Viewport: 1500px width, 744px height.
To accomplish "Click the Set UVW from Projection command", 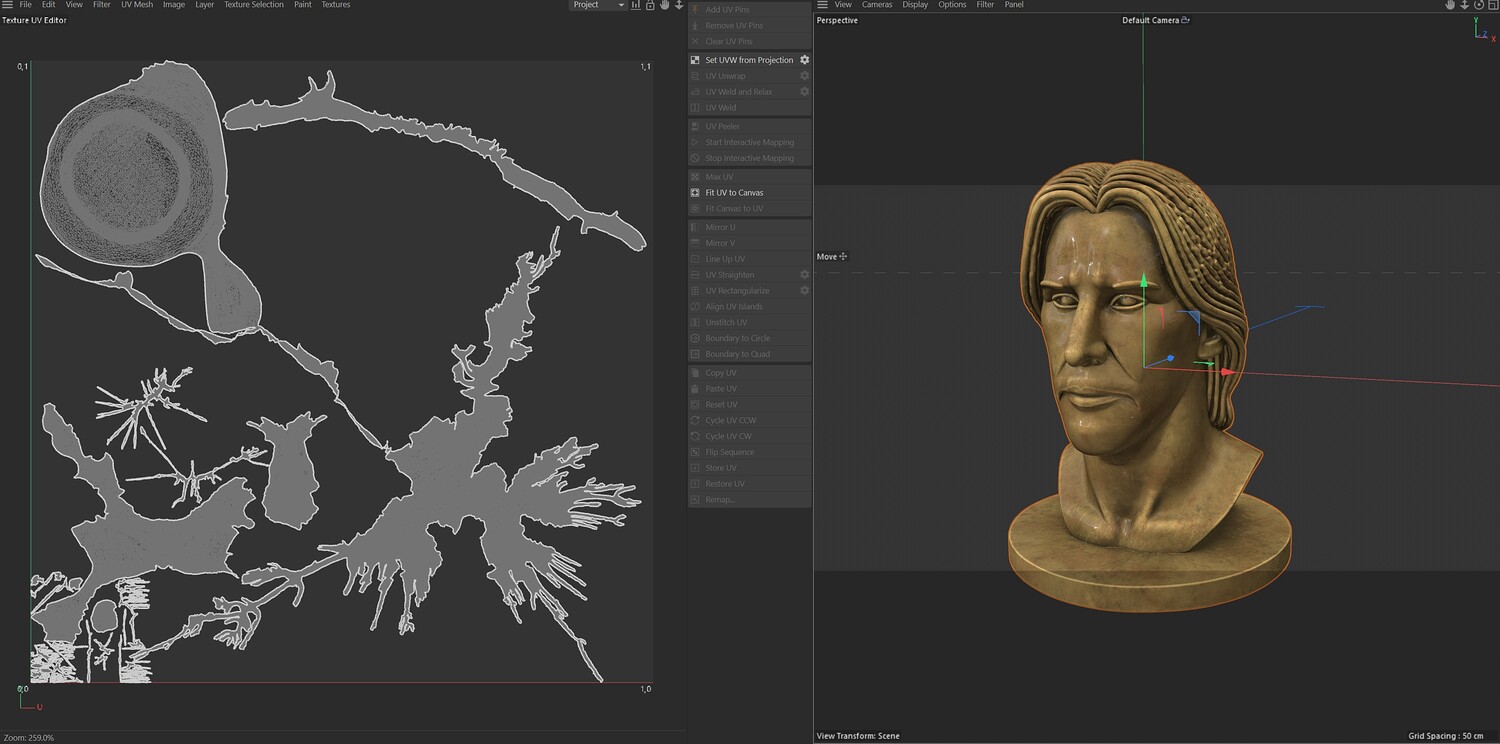I will (x=749, y=60).
